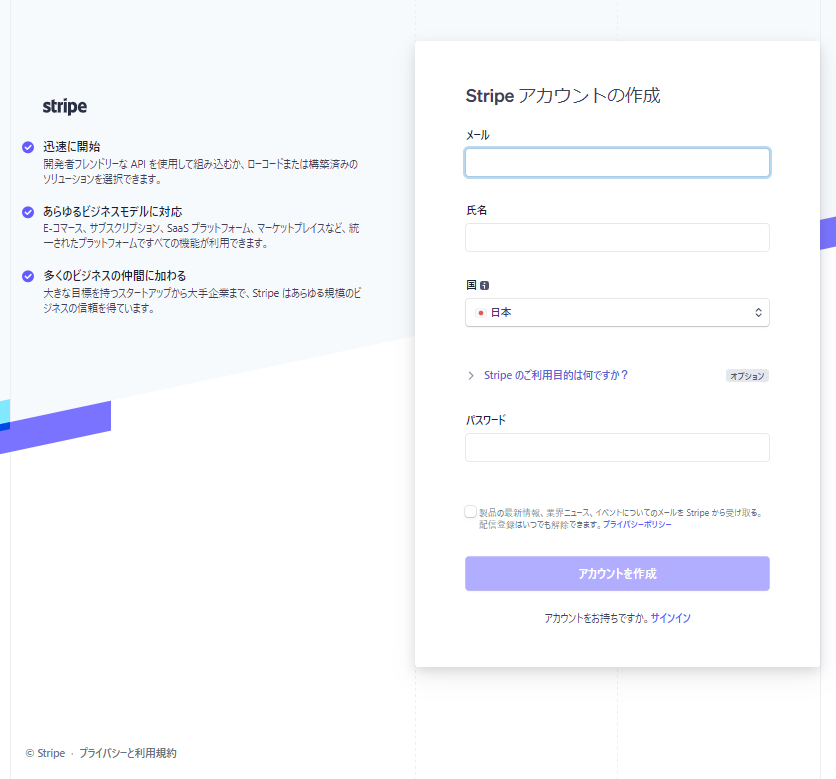The height and width of the screenshot is (779, 836).
Task: Click the 多くのビジネスの仲間に加わる heading text
Action: 115,276
